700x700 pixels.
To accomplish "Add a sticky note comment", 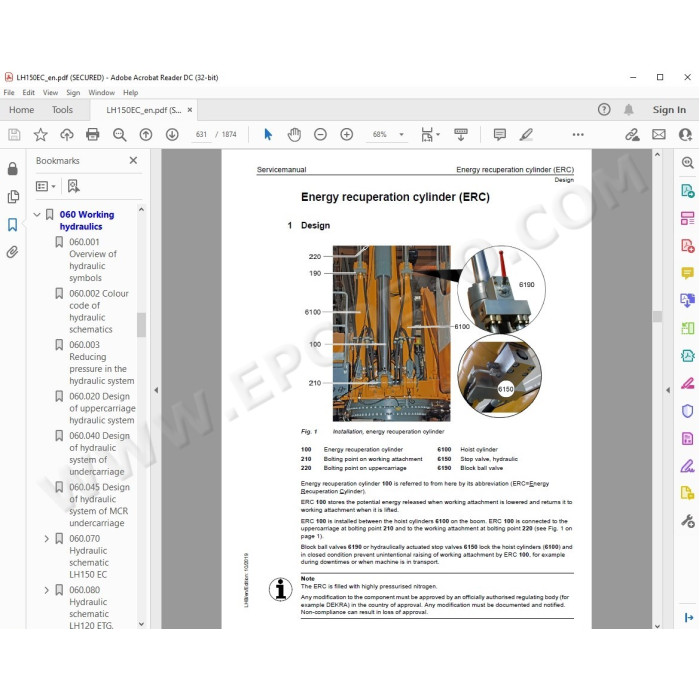I will (500, 134).
